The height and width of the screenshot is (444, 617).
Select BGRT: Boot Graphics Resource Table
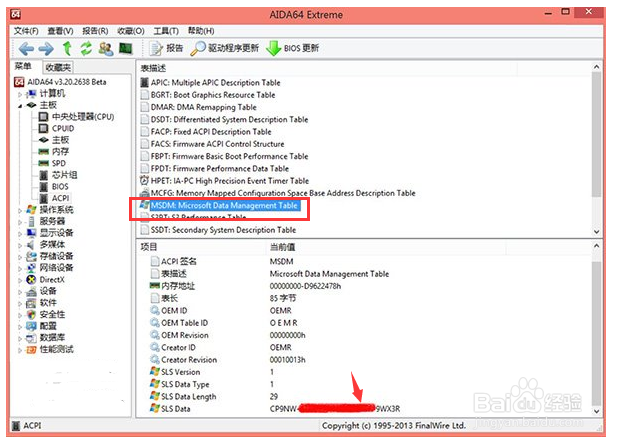pyautogui.click(x=208, y=95)
